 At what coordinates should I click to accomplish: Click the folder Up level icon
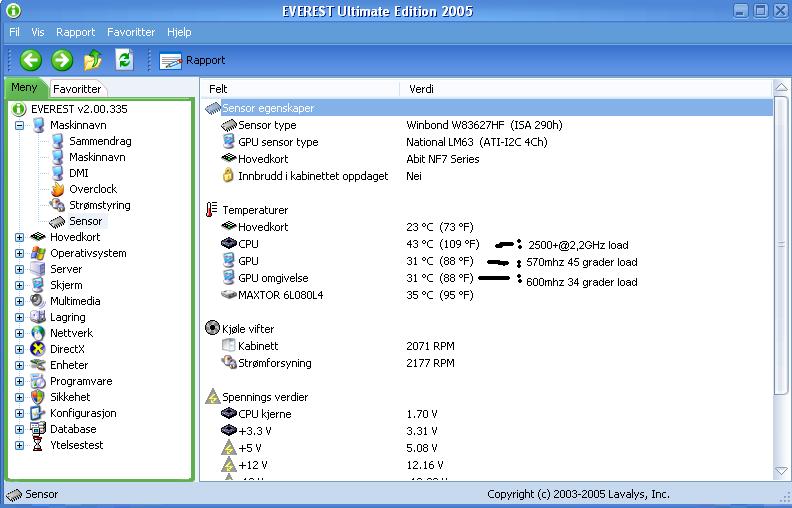pos(93,60)
